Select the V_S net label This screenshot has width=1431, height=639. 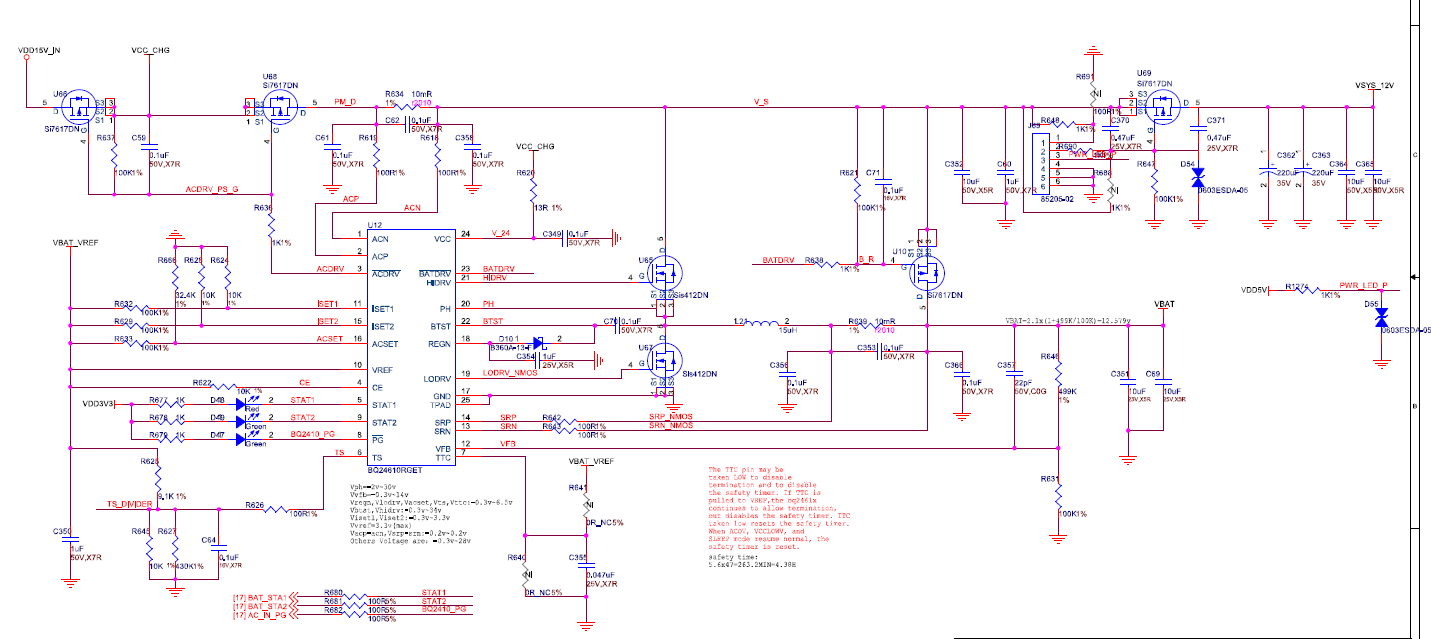coord(761,102)
